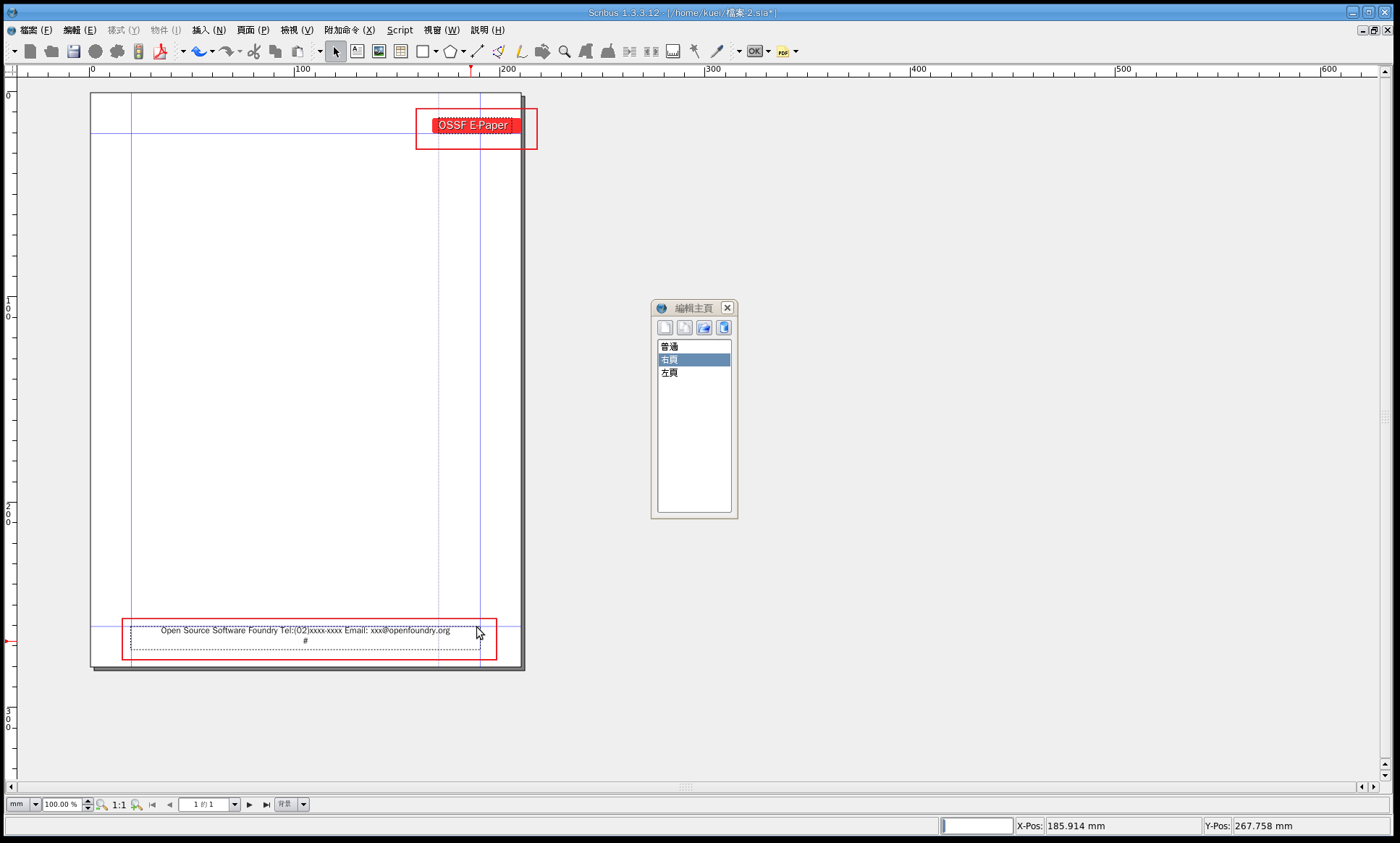Increase zoom percentage with the up stepper

(88, 801)
